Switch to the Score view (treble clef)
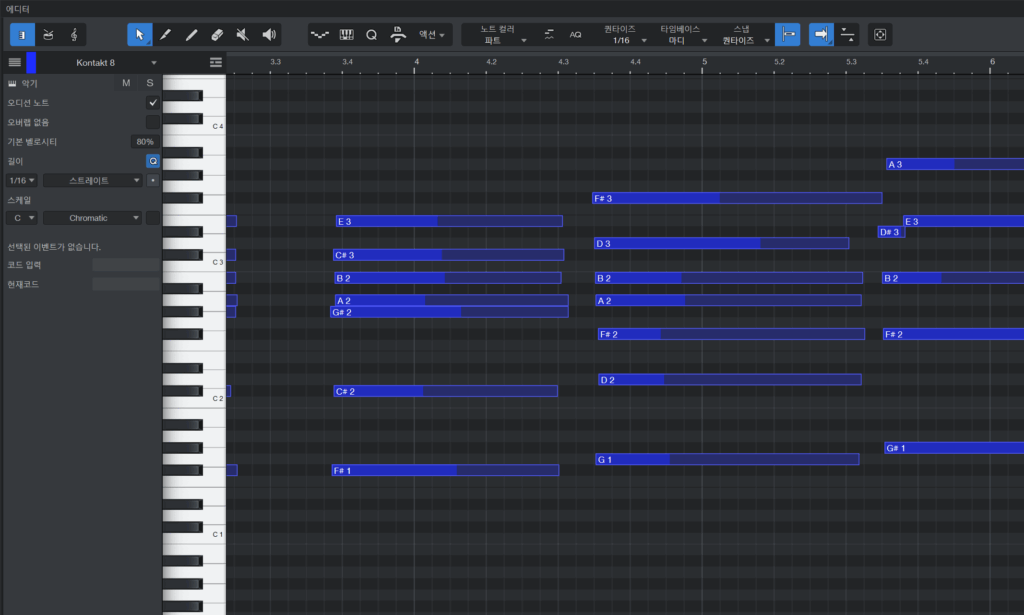Viewport: 1024px width, 615px height. [74, 34]
